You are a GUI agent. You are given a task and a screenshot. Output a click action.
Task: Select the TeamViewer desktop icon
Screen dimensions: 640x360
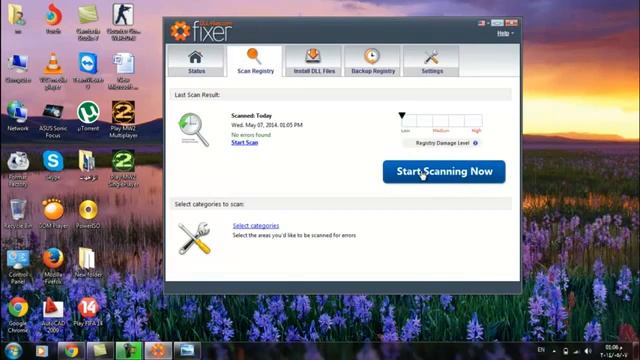tap(88, 70)
